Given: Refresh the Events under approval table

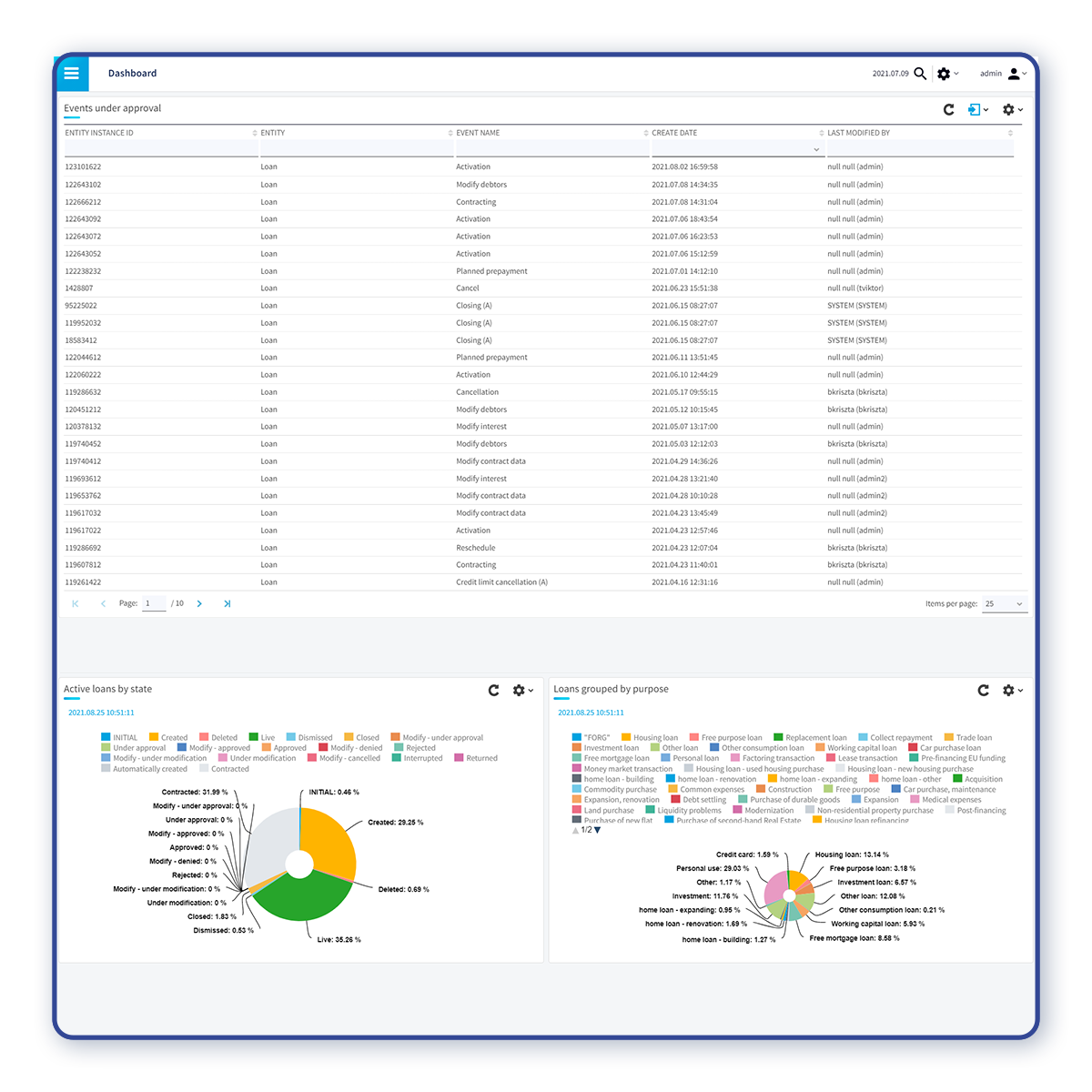Looking at the screenshot, I should (948, 109).
